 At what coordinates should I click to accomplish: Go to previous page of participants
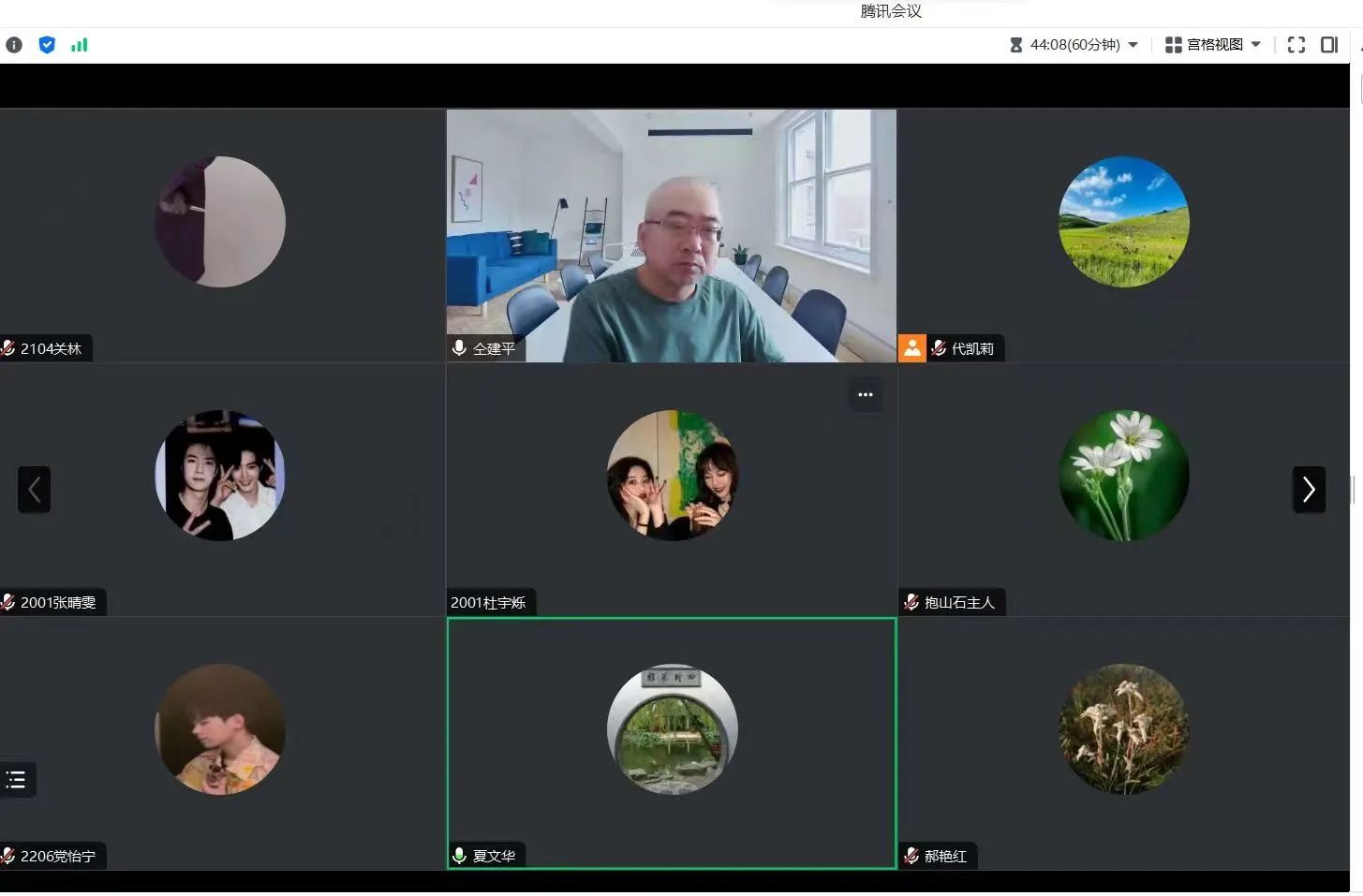click(x=34, y=490)
